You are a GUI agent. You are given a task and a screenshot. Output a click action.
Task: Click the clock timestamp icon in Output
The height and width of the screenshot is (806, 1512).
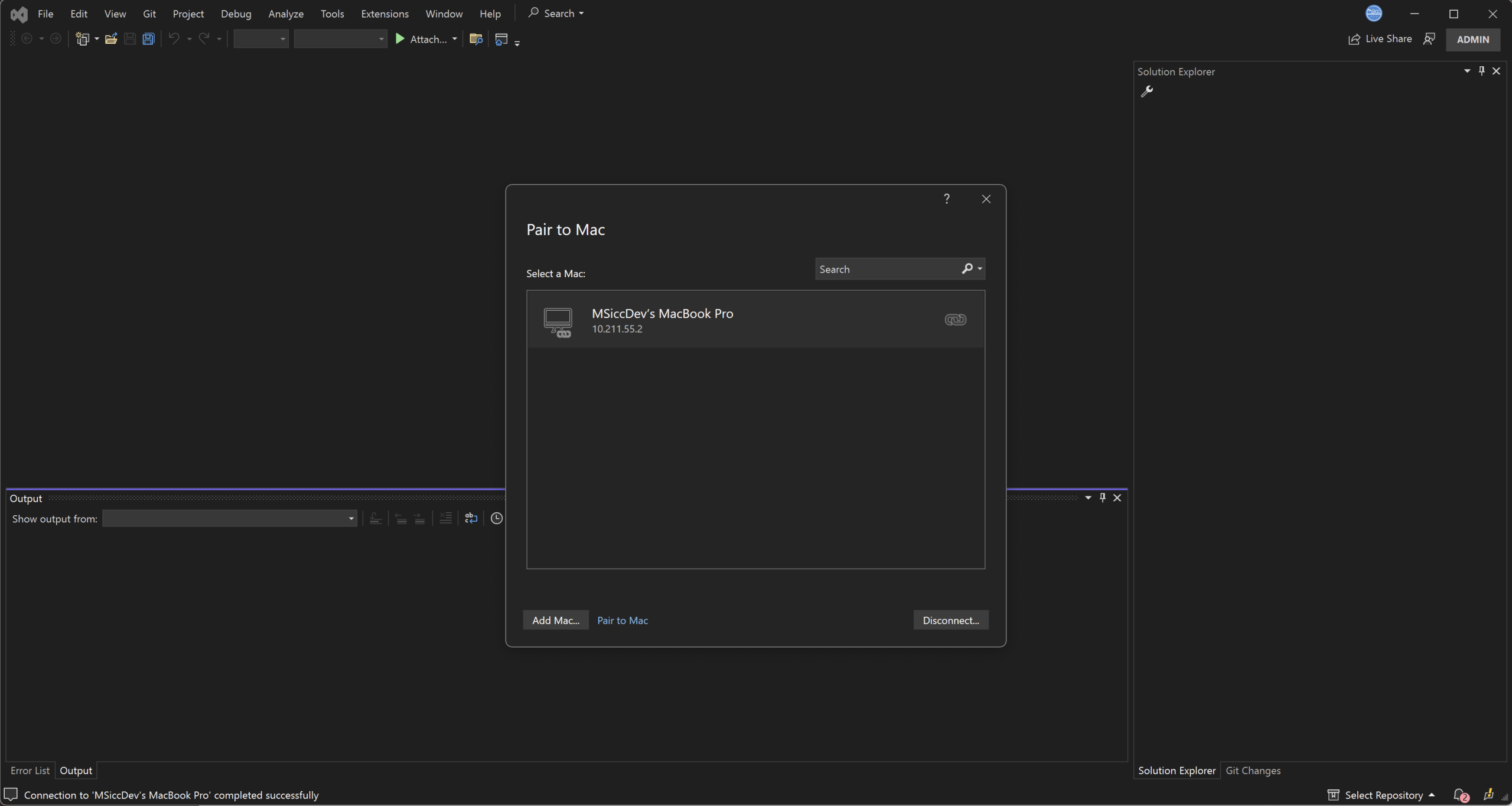point(497,518)
